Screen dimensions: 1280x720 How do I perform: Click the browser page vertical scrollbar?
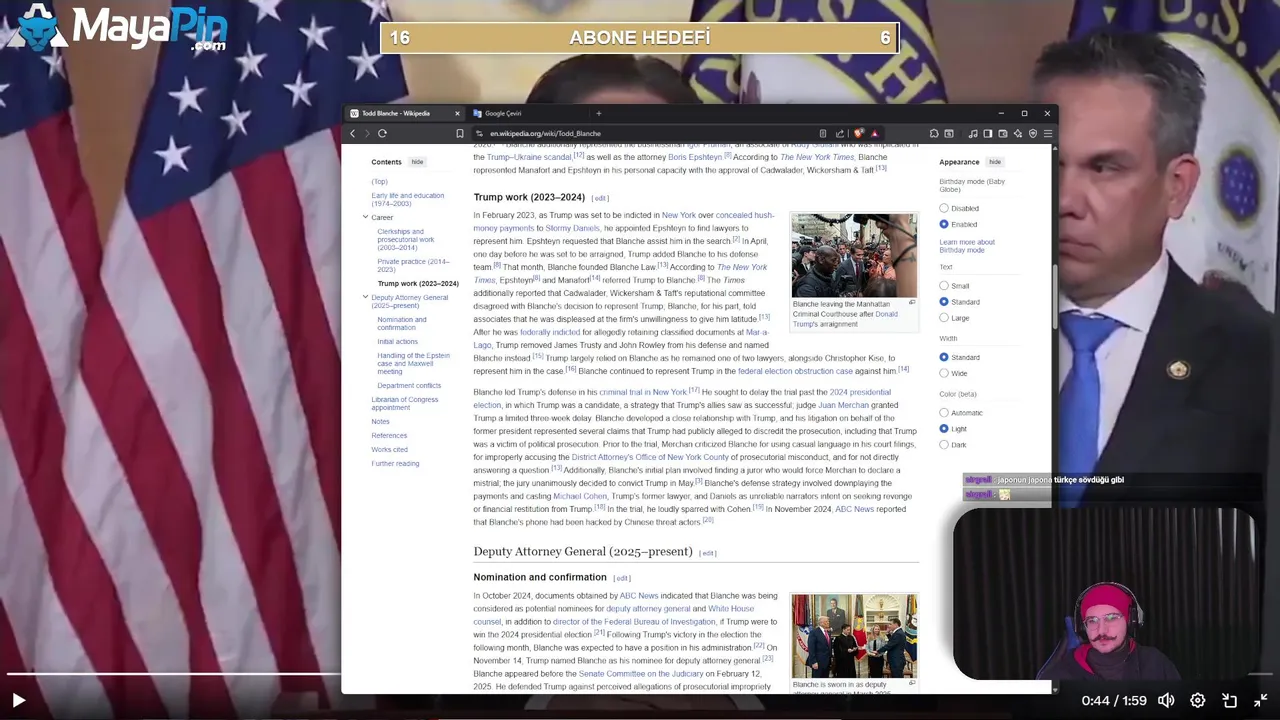click(1055, 297)
